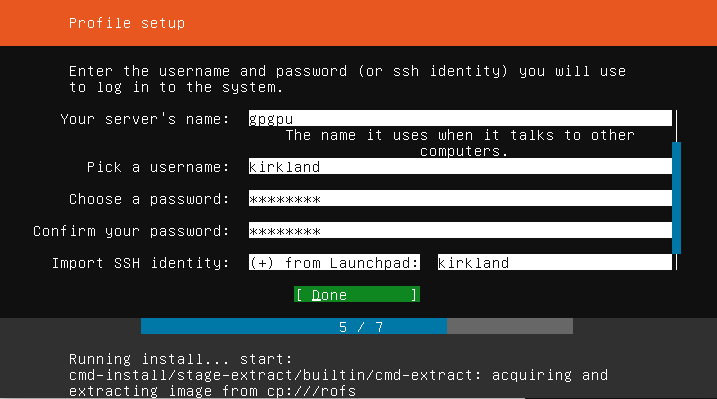Click the server name help text
This screenshot has height=399, width=717.
[x=460, y=143]
